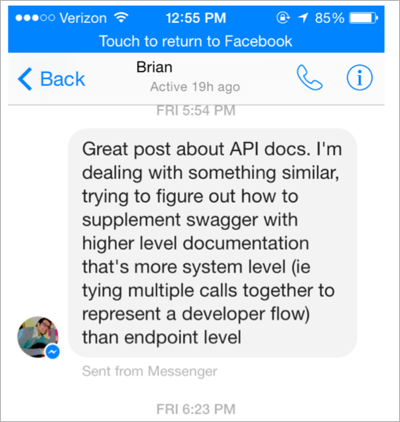Viewport: 400px width, 422px height.
Task: Tap the API docs message bubble
Action: (212, 243)
